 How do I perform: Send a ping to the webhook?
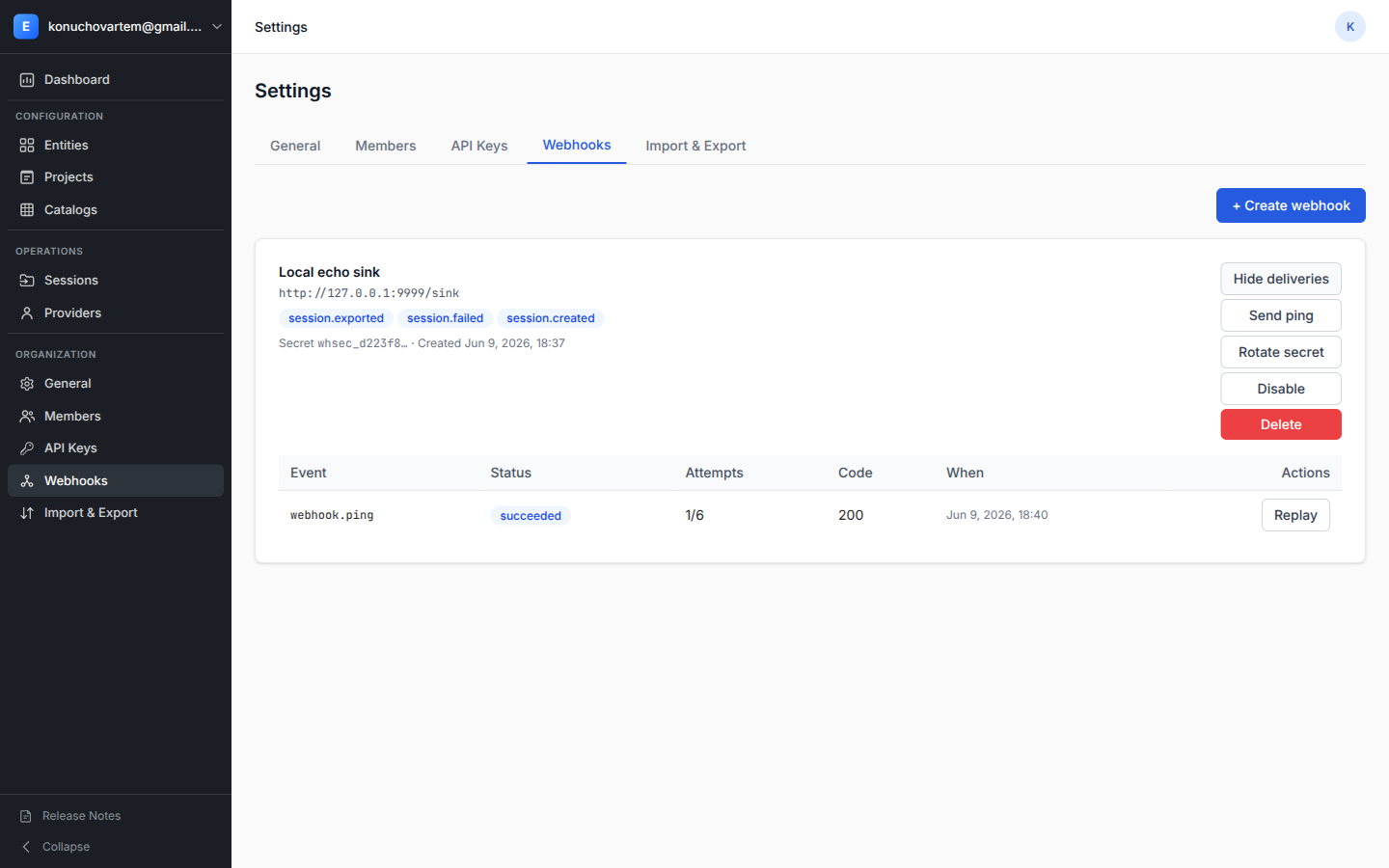[x=1281, y=315]
